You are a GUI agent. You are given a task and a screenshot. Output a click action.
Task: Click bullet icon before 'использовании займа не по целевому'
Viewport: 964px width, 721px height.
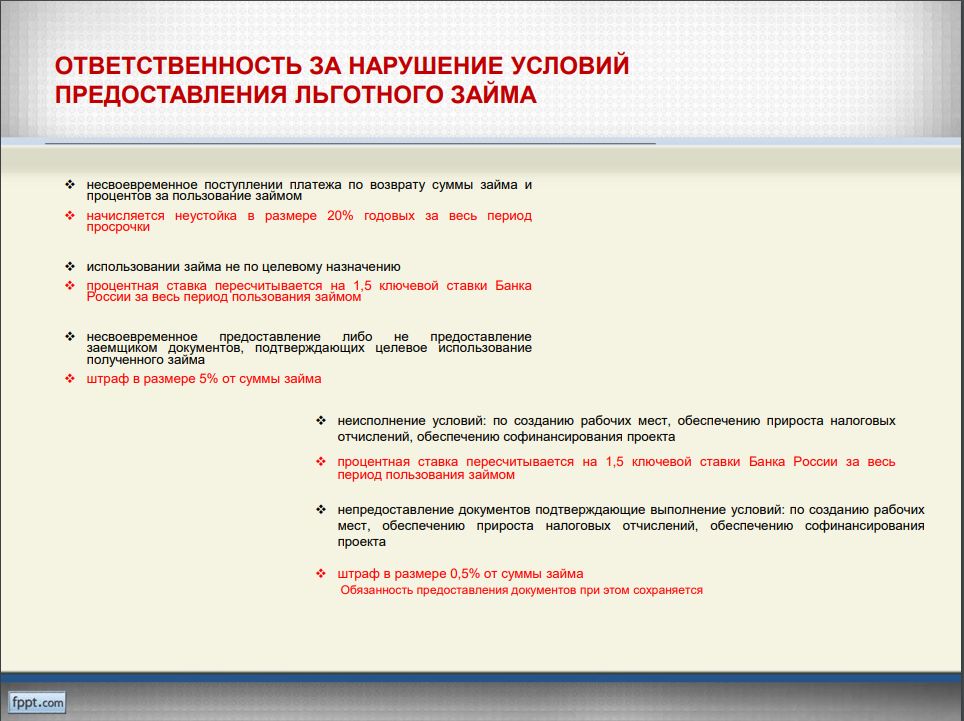click(70, 267)
